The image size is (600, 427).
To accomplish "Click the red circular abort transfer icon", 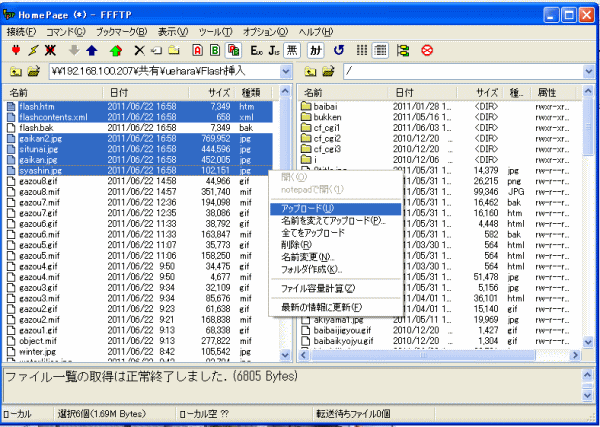I will click(427, 50).
